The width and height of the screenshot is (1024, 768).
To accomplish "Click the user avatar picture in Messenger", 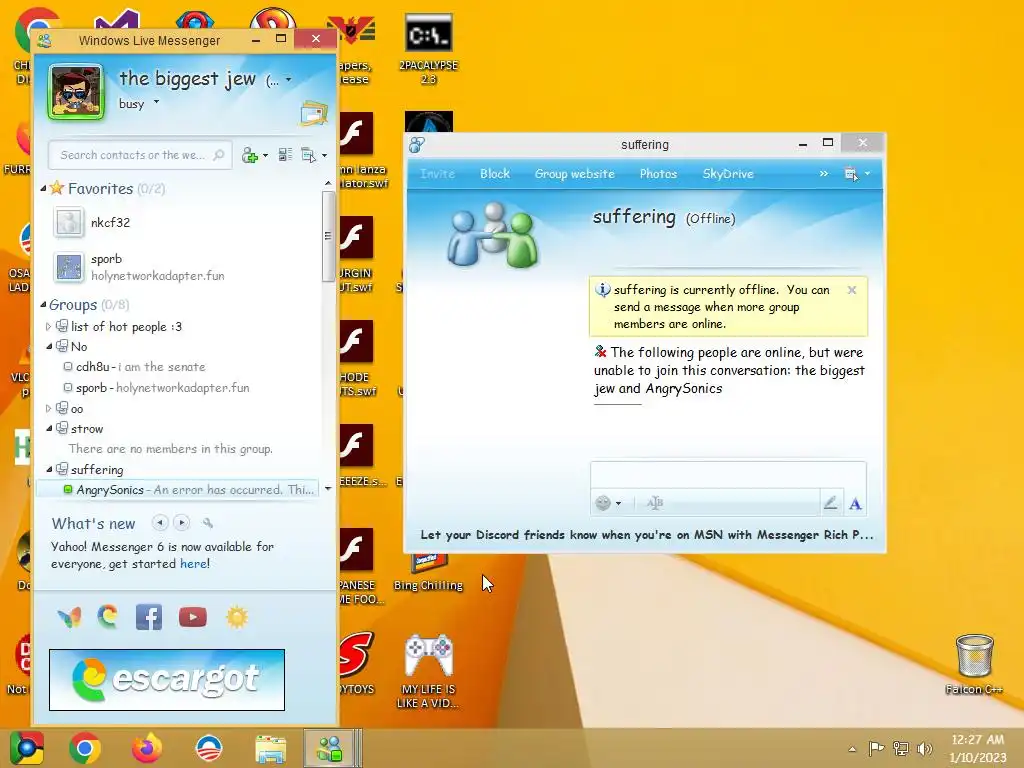I will point(76,92).
